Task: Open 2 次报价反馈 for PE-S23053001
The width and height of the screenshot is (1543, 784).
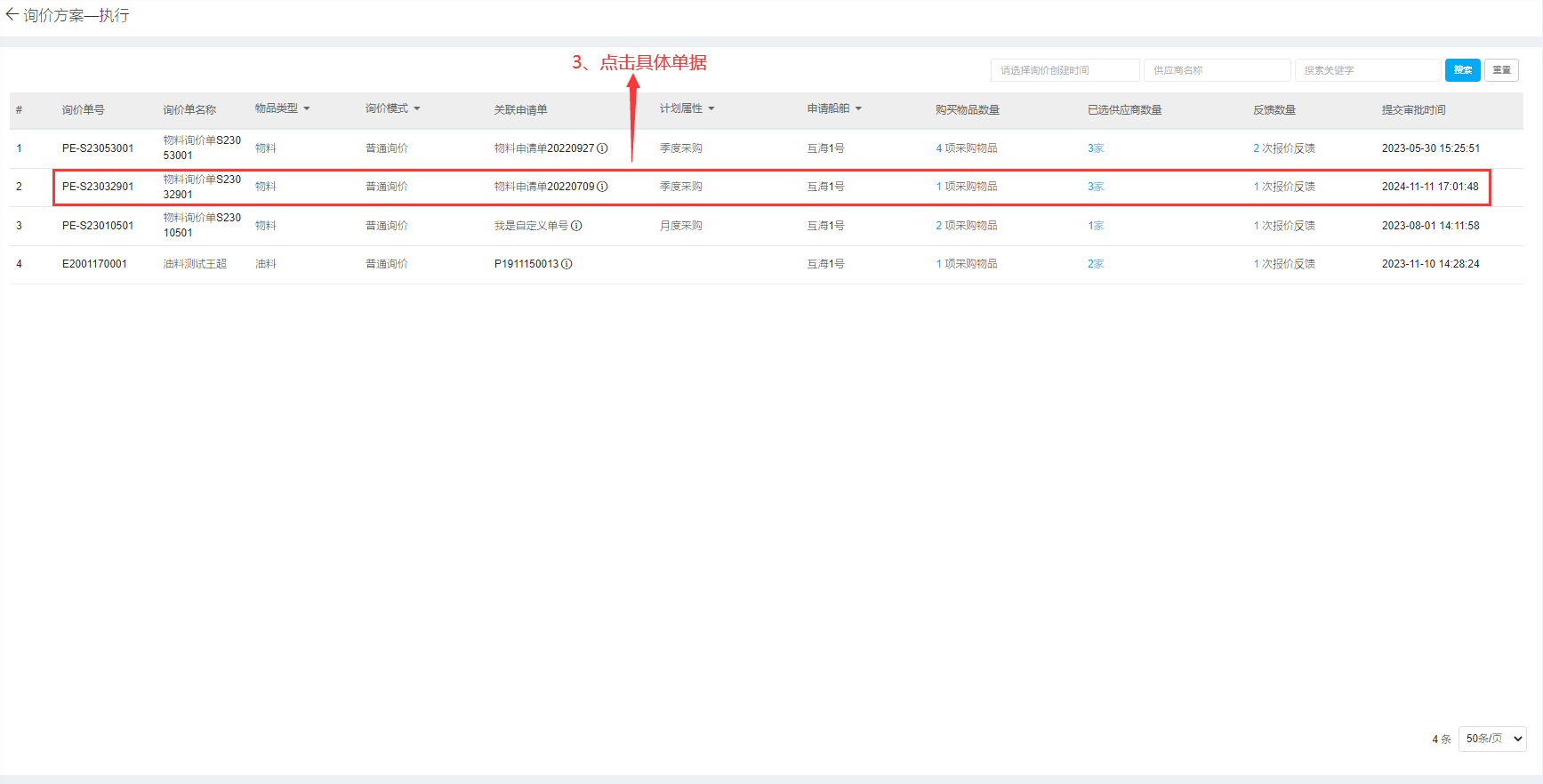Action: (1284, 148)
